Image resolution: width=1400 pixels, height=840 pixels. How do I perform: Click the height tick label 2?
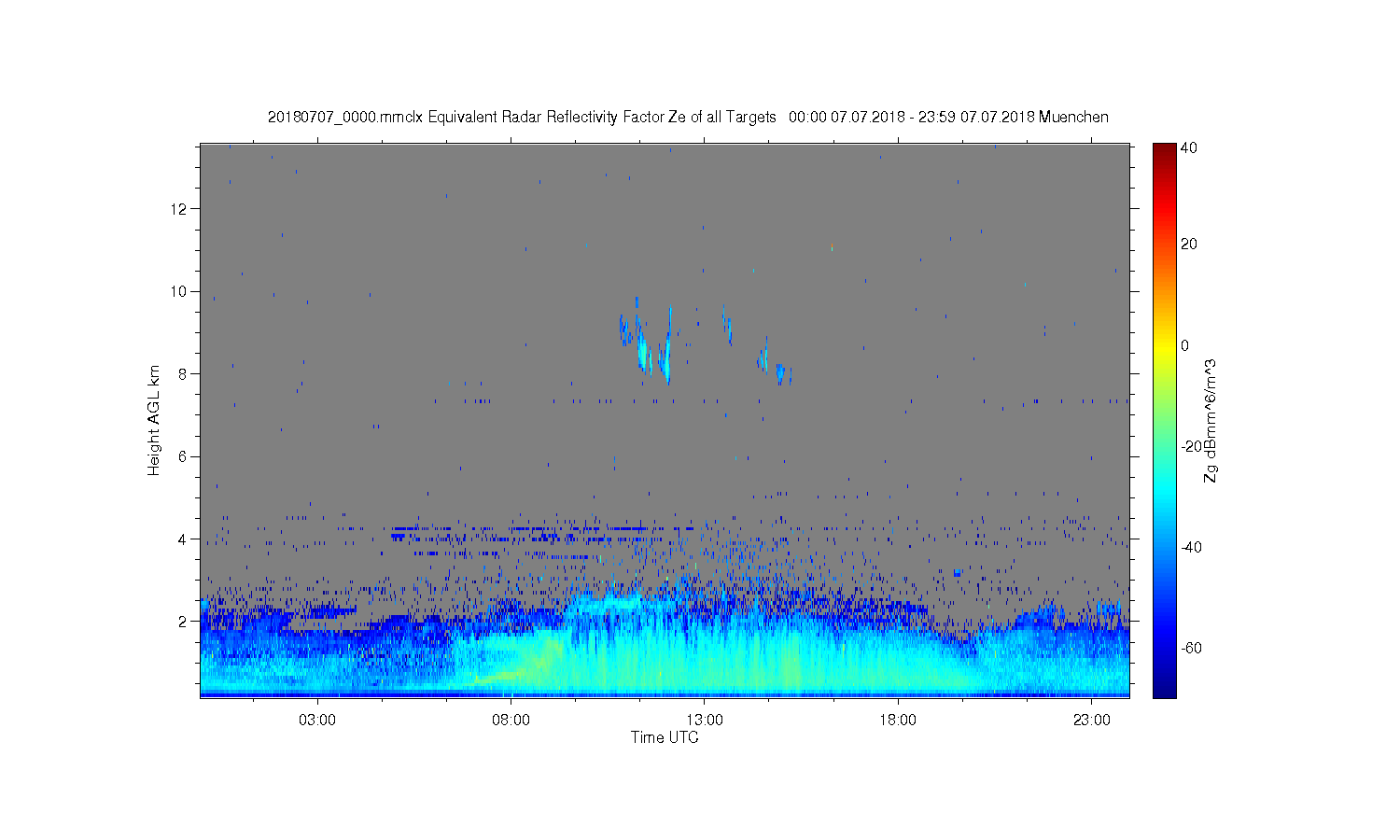point(184,622)
